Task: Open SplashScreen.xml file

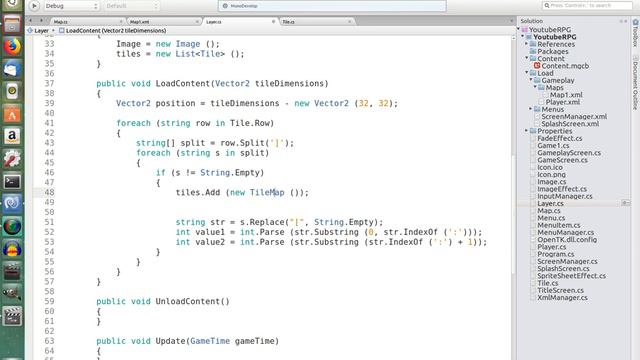Action: click(x=570, y=124)
